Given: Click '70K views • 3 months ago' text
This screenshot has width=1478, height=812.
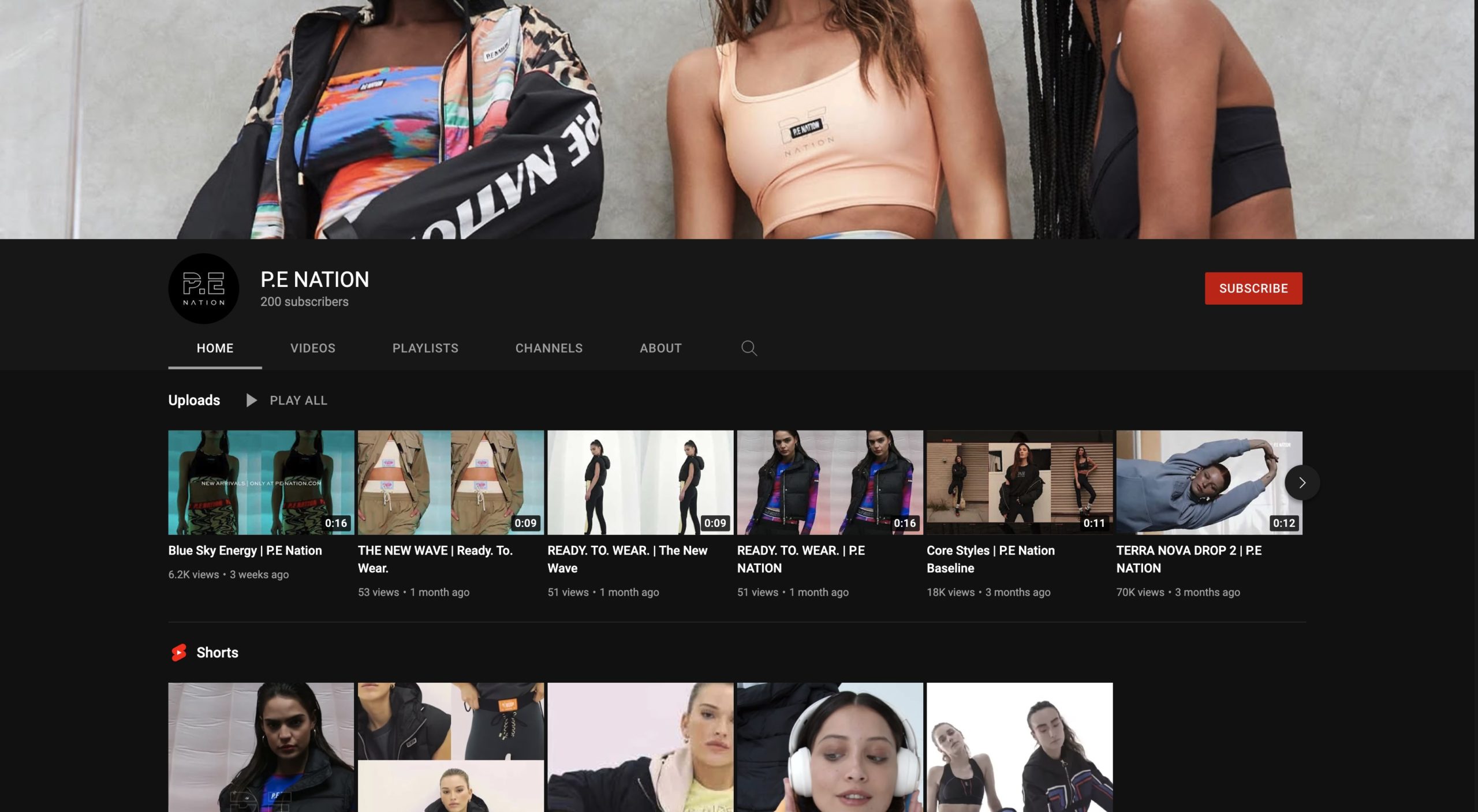Looking at the screenshot, I should (1178, 592).
